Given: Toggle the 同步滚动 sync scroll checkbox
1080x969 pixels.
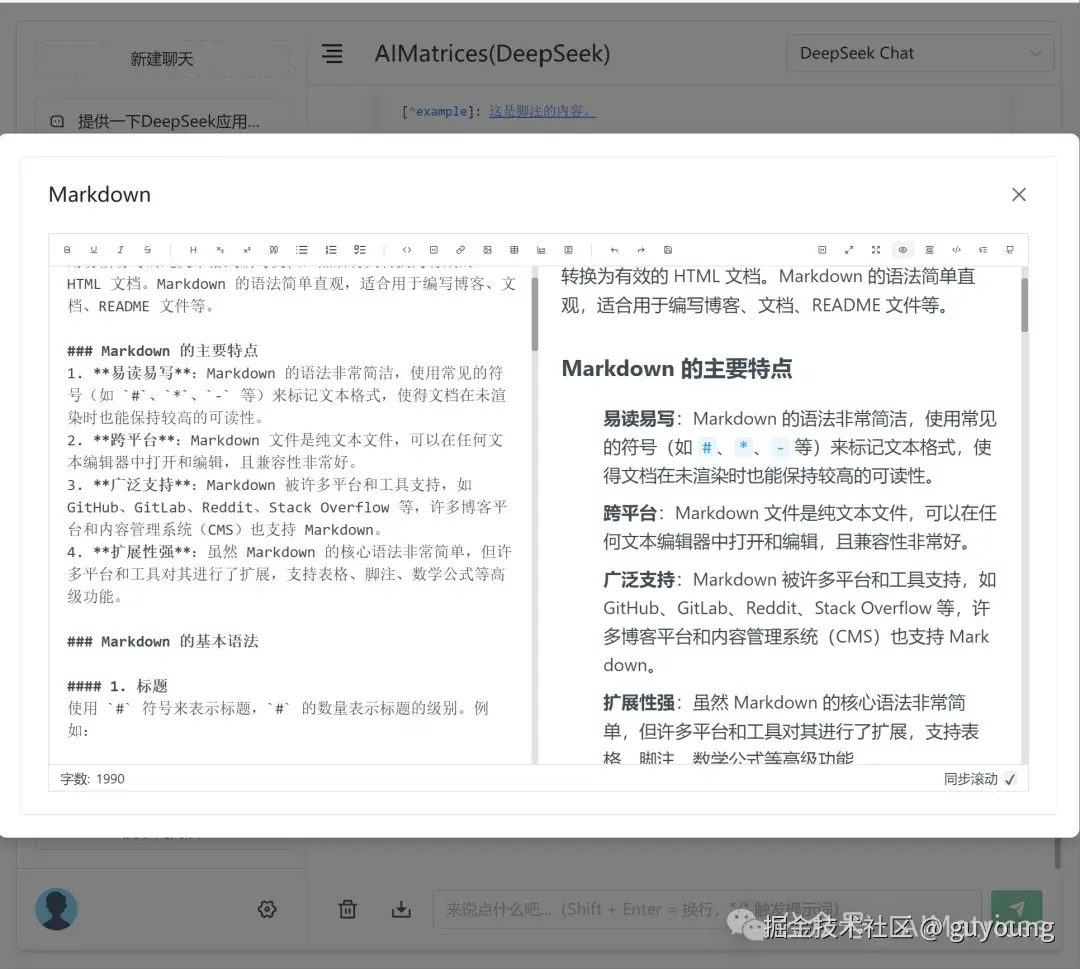Looking at the screenshot, I should pos(1010,779).
